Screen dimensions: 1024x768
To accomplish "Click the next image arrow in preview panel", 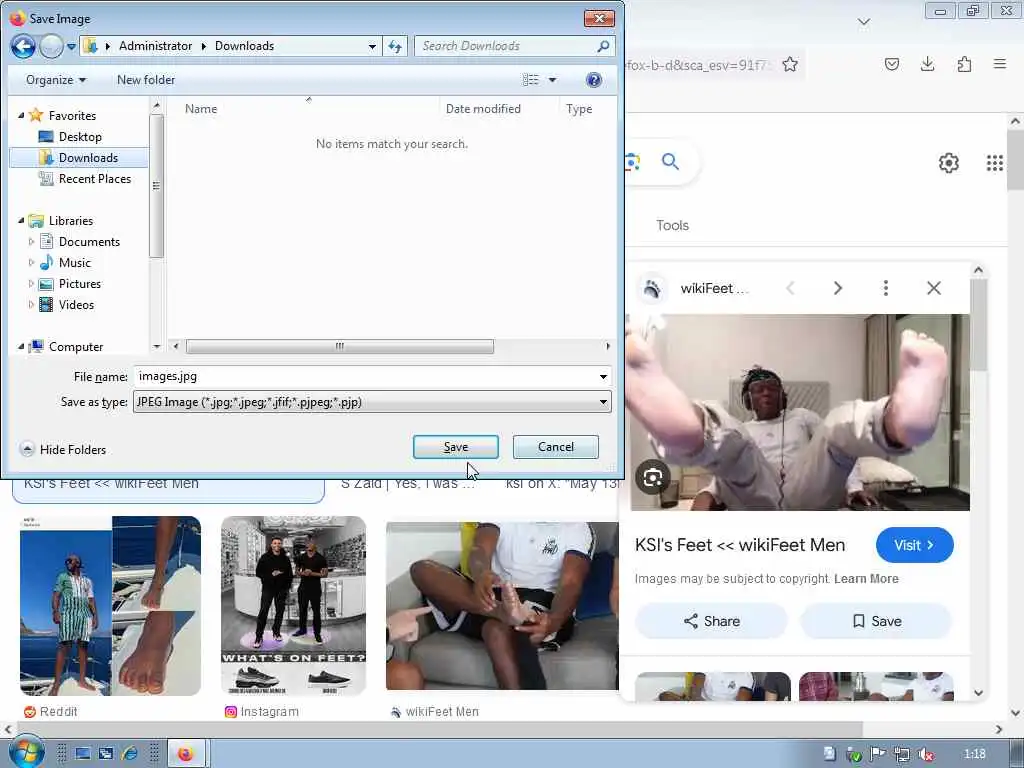I will click(838, 288).
